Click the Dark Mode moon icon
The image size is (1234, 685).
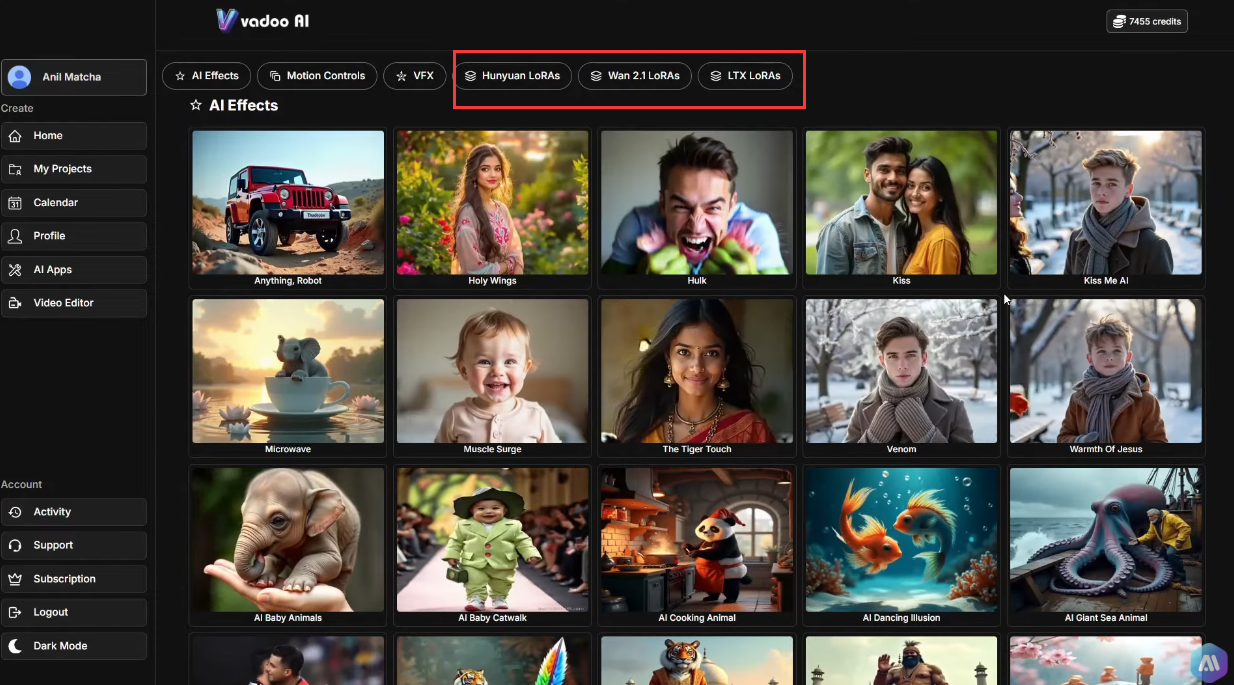(15, 646)
